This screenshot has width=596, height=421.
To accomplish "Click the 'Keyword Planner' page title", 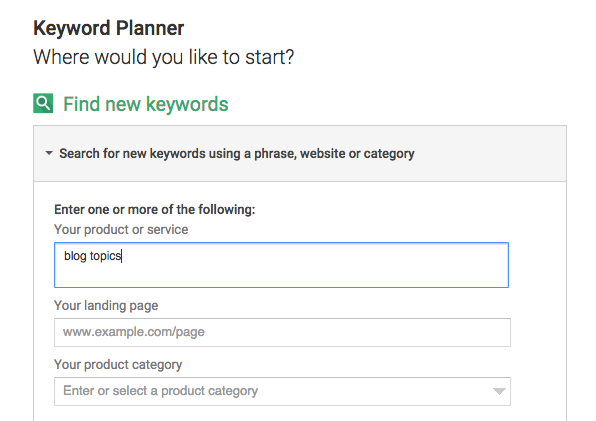I will 109,28.
